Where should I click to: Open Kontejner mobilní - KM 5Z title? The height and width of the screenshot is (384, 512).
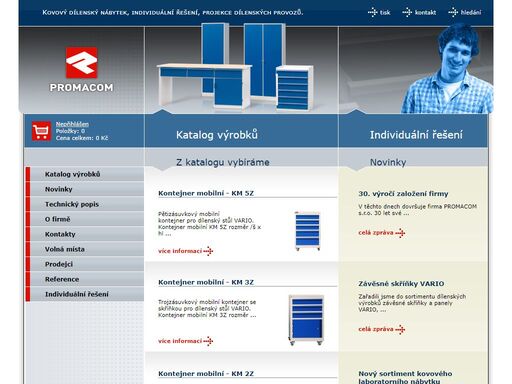[x=206, y=193]
